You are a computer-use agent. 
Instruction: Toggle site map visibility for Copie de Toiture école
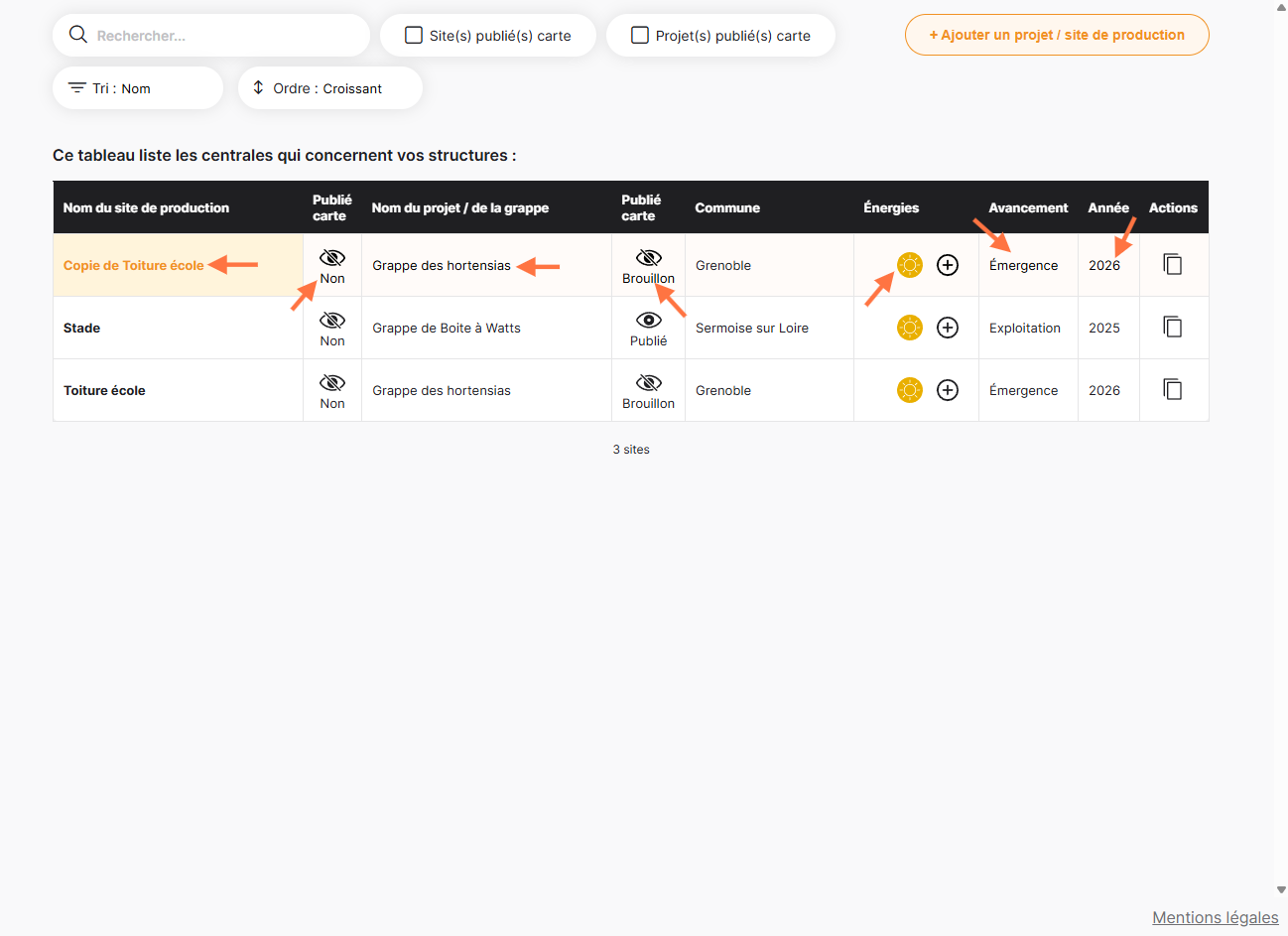pos(332,258)
